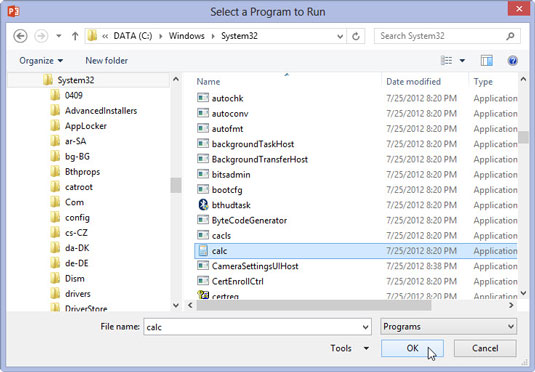Select the ar-SA folder

[x=75, y=141]
